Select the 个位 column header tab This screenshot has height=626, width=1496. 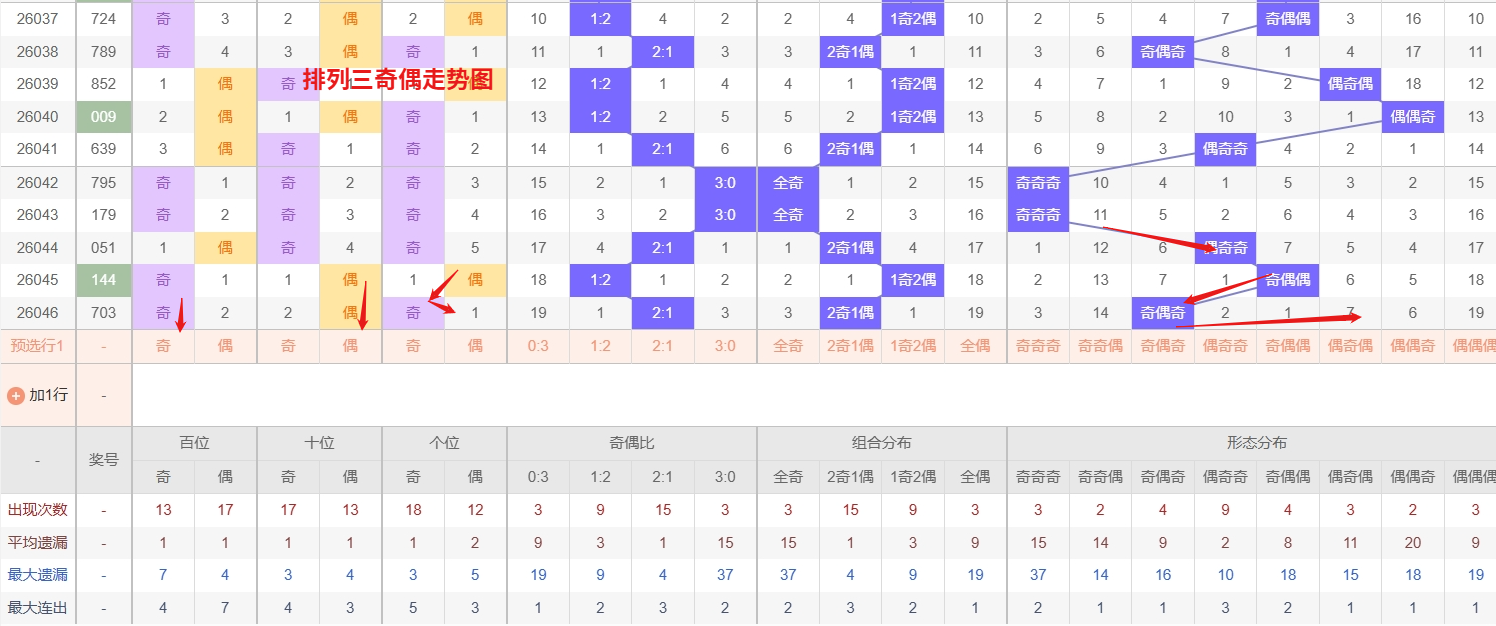coord(443,442)
